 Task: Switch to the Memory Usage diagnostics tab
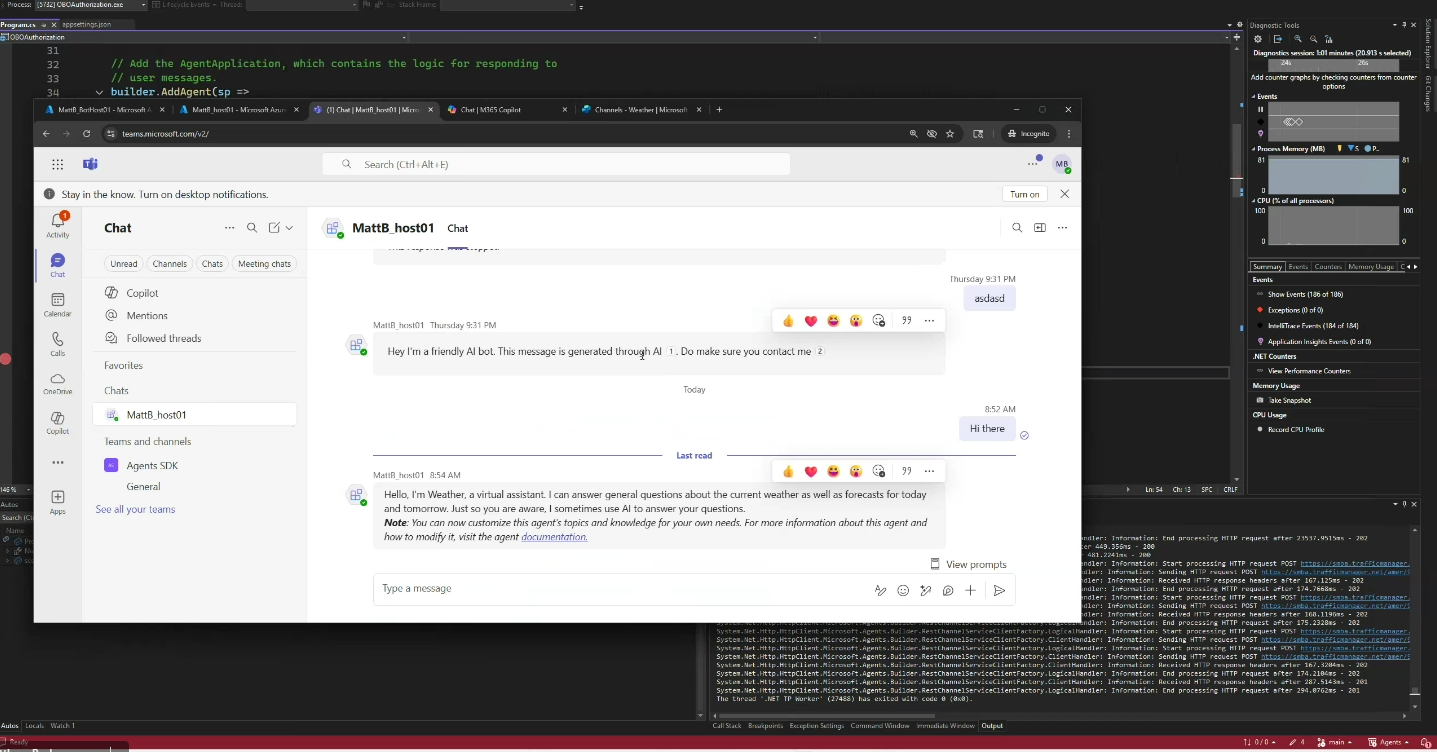coord(1371,267)
